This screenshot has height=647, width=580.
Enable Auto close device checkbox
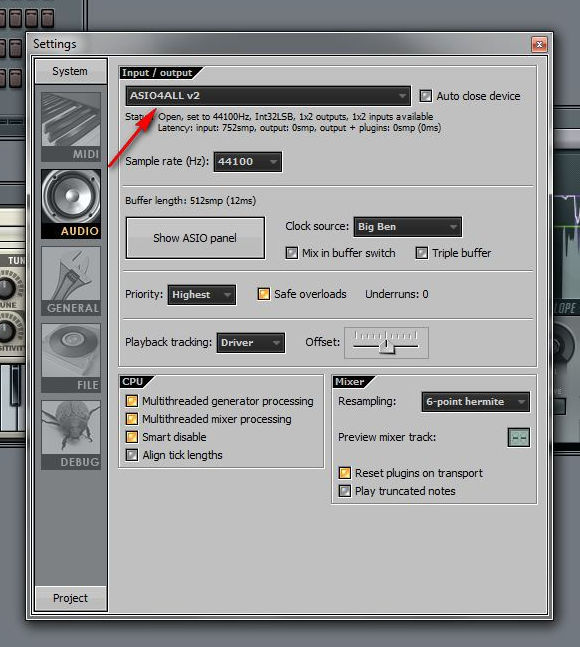click(425, 96)
